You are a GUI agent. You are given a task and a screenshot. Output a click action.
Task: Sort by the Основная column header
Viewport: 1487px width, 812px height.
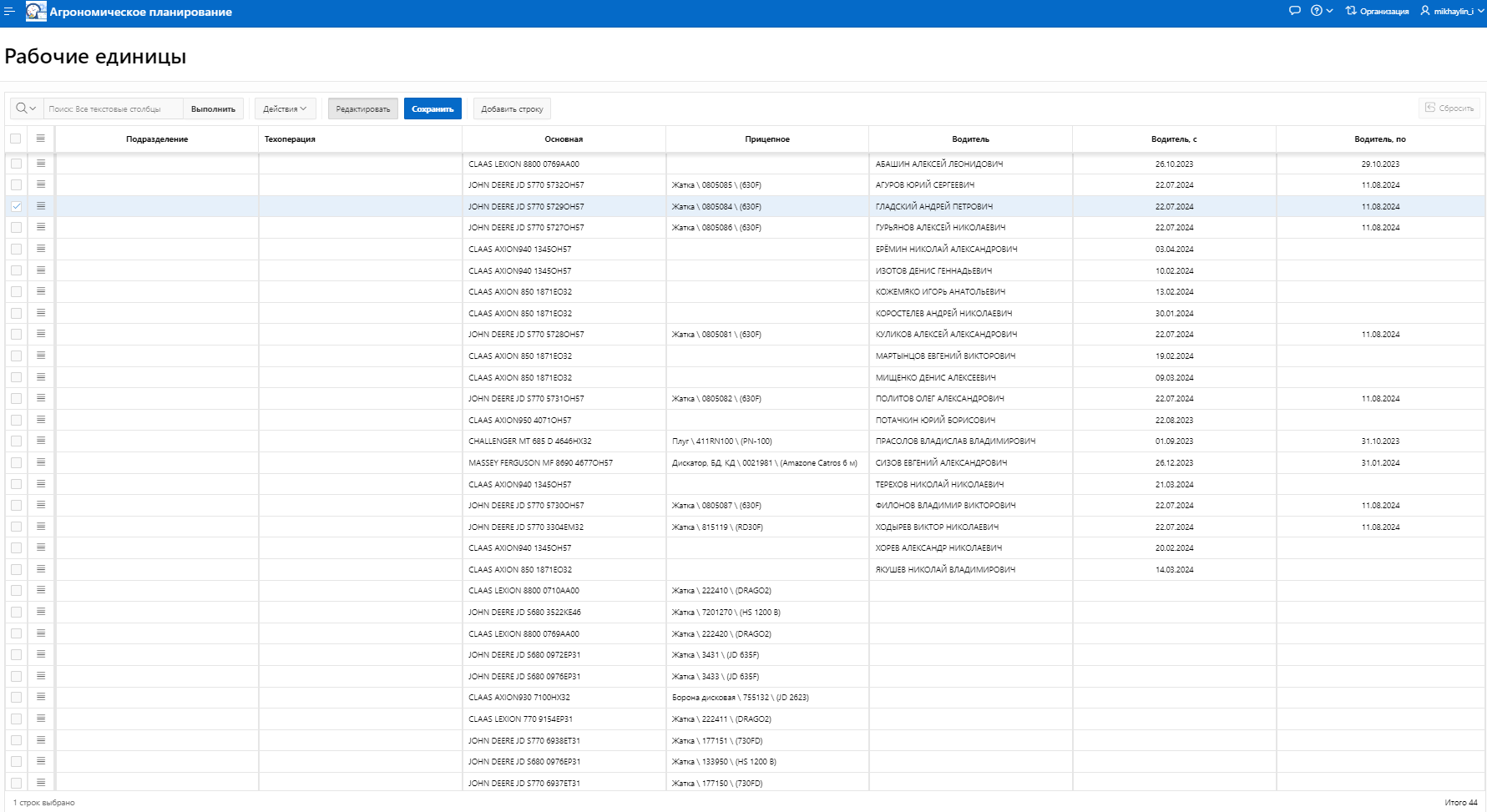click(x=564, y=139)
